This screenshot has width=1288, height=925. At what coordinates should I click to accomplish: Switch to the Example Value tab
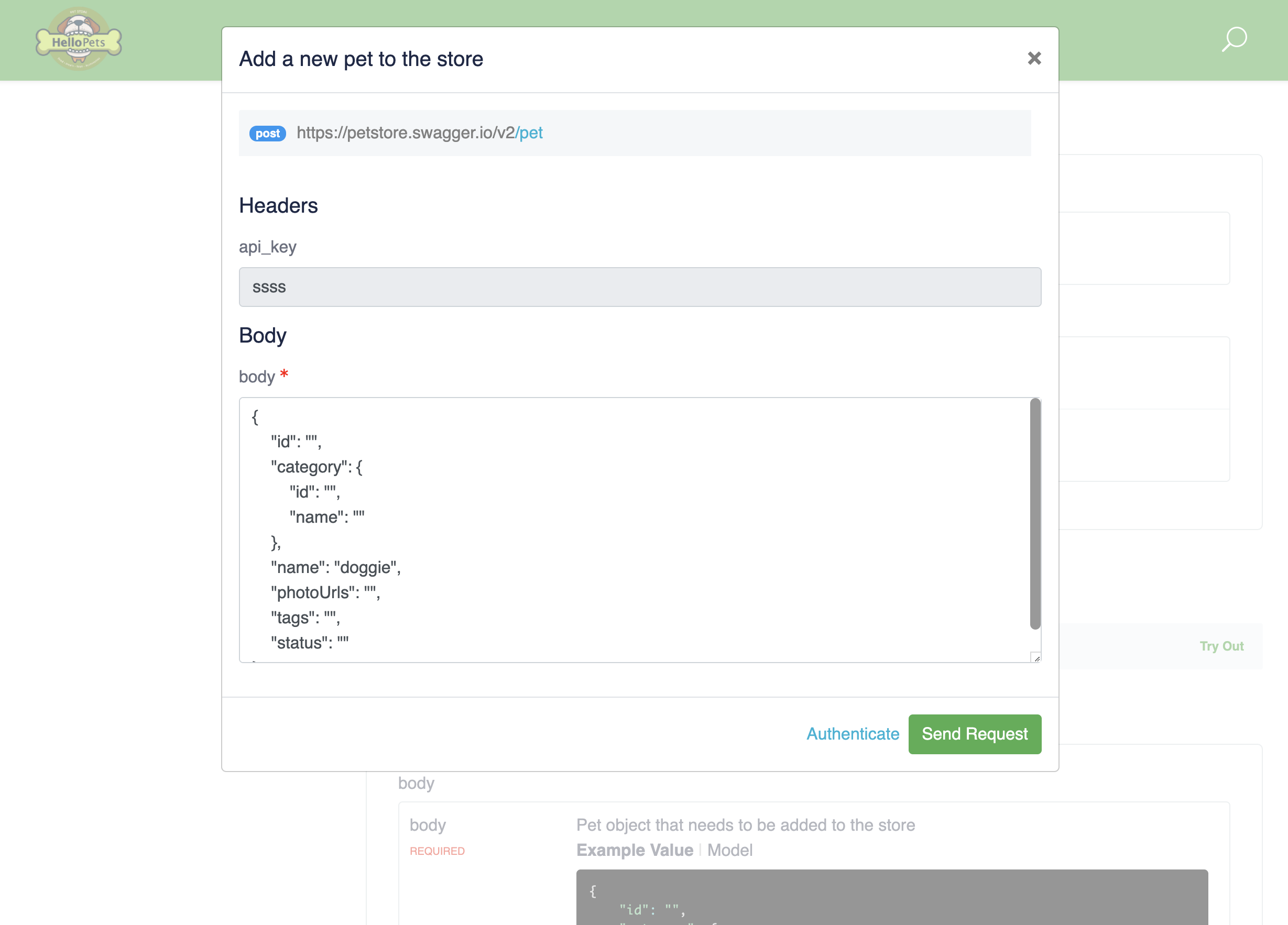635,850
